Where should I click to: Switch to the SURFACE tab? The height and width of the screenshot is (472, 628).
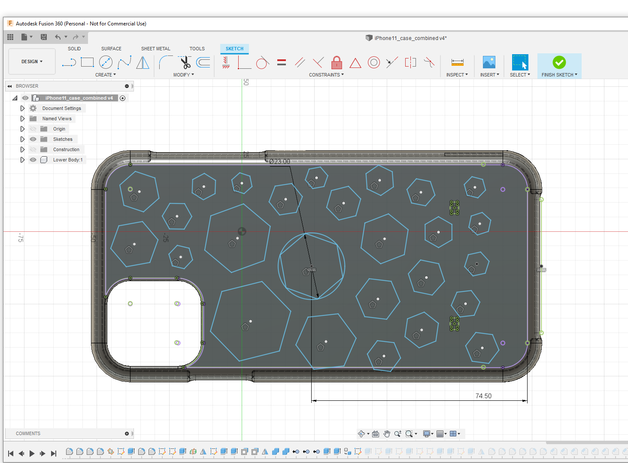[x=111, y=48]
